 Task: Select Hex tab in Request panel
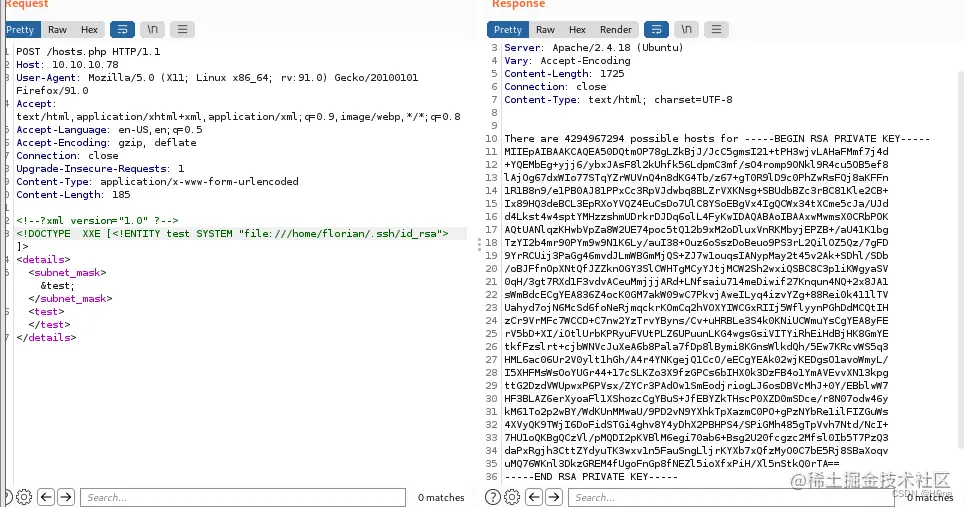89,30
